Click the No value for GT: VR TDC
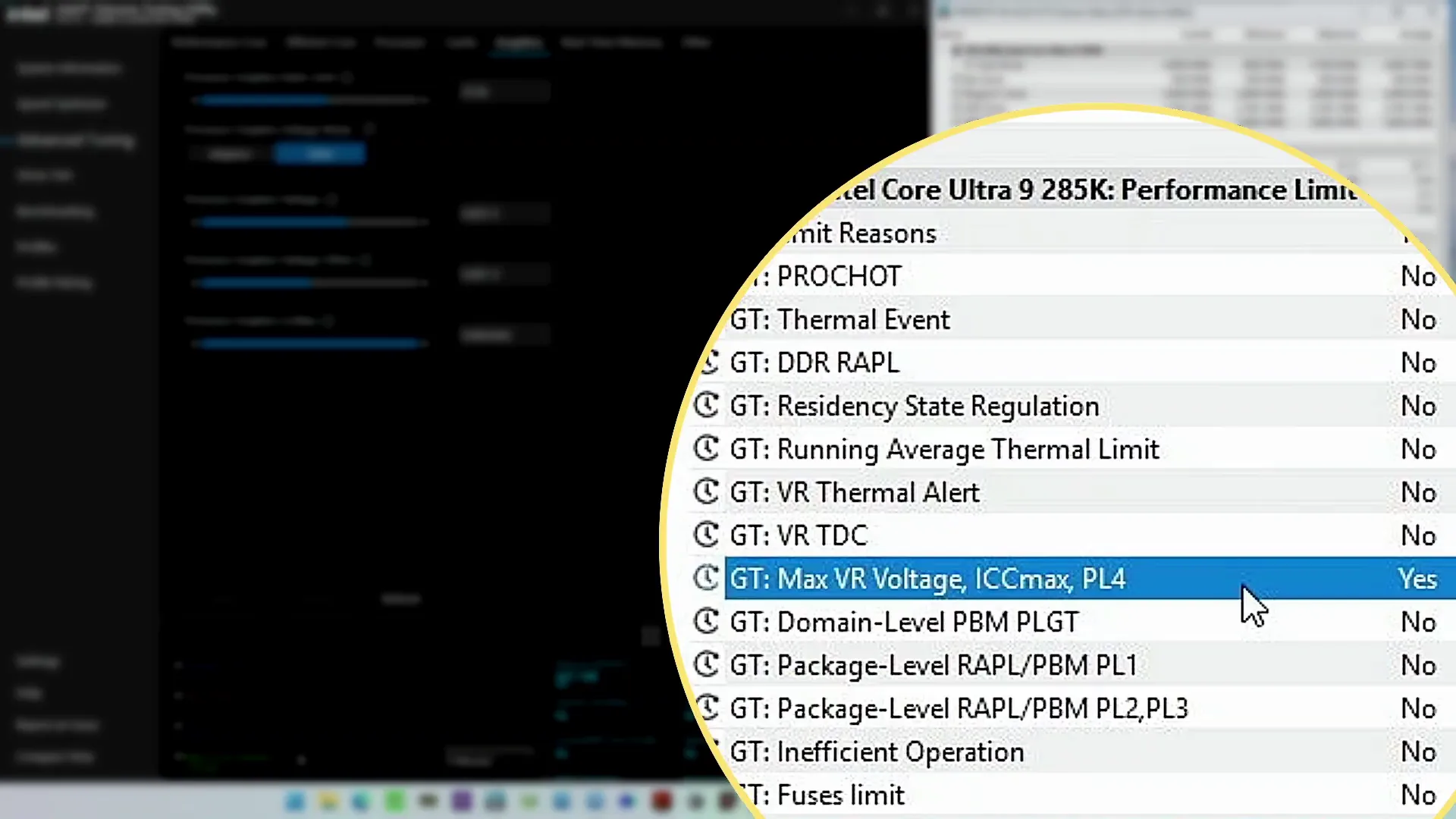1456x819 pixels. [x=1418, y=536]
